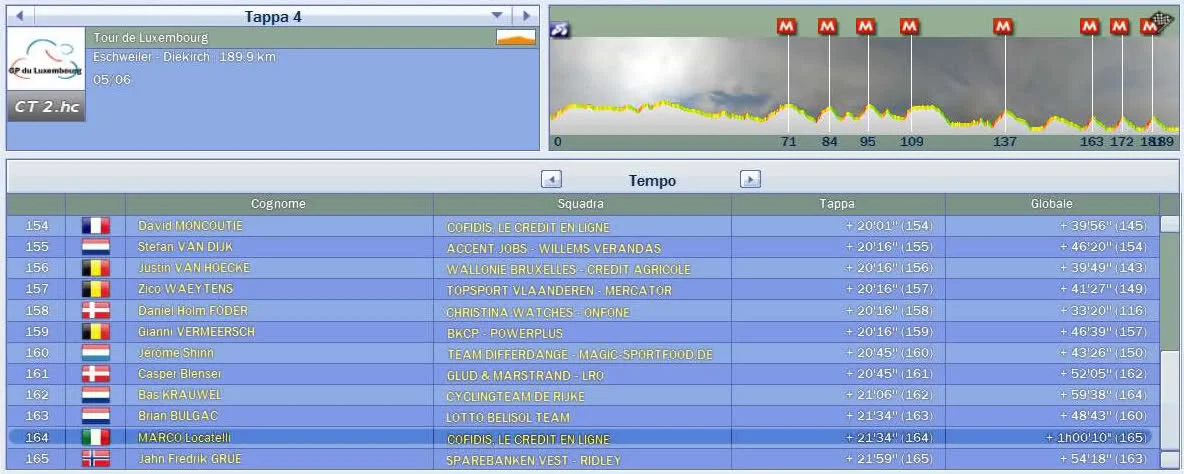Go to next stage with right arrow
1184x474 pixels.
[x=526, y=16]
